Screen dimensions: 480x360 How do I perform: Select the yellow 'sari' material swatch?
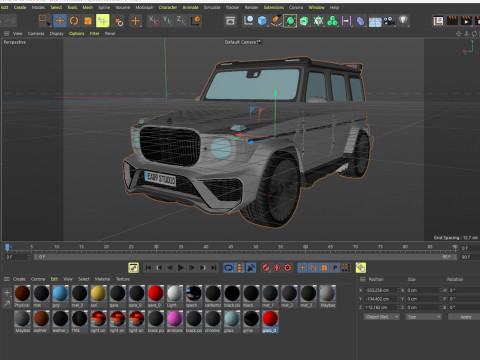coord(99,296)
